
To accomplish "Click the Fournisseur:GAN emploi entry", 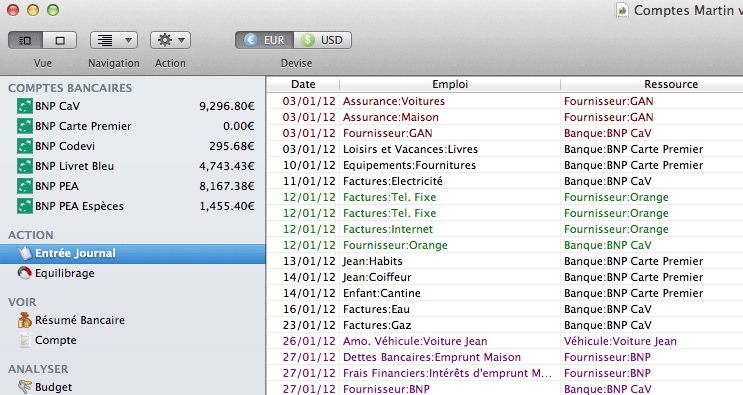I will [388, 133].
